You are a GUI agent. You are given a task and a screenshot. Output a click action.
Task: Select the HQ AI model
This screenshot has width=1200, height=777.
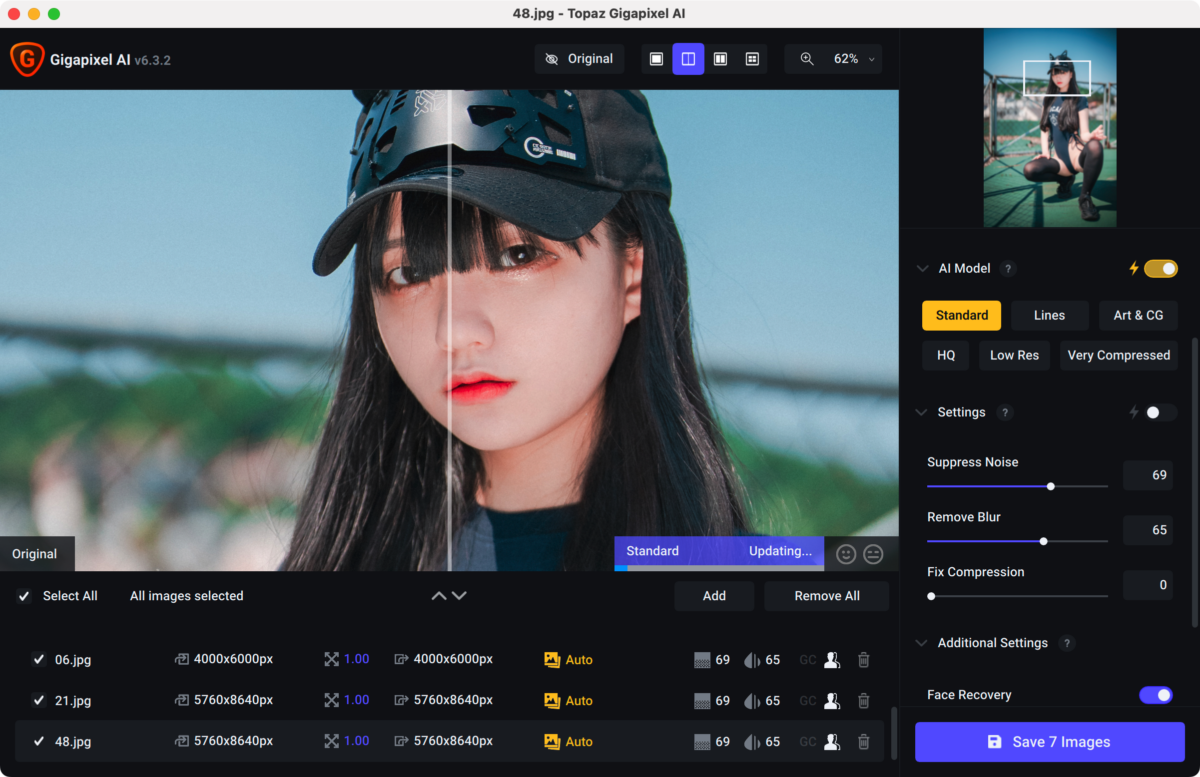(946, 355)
